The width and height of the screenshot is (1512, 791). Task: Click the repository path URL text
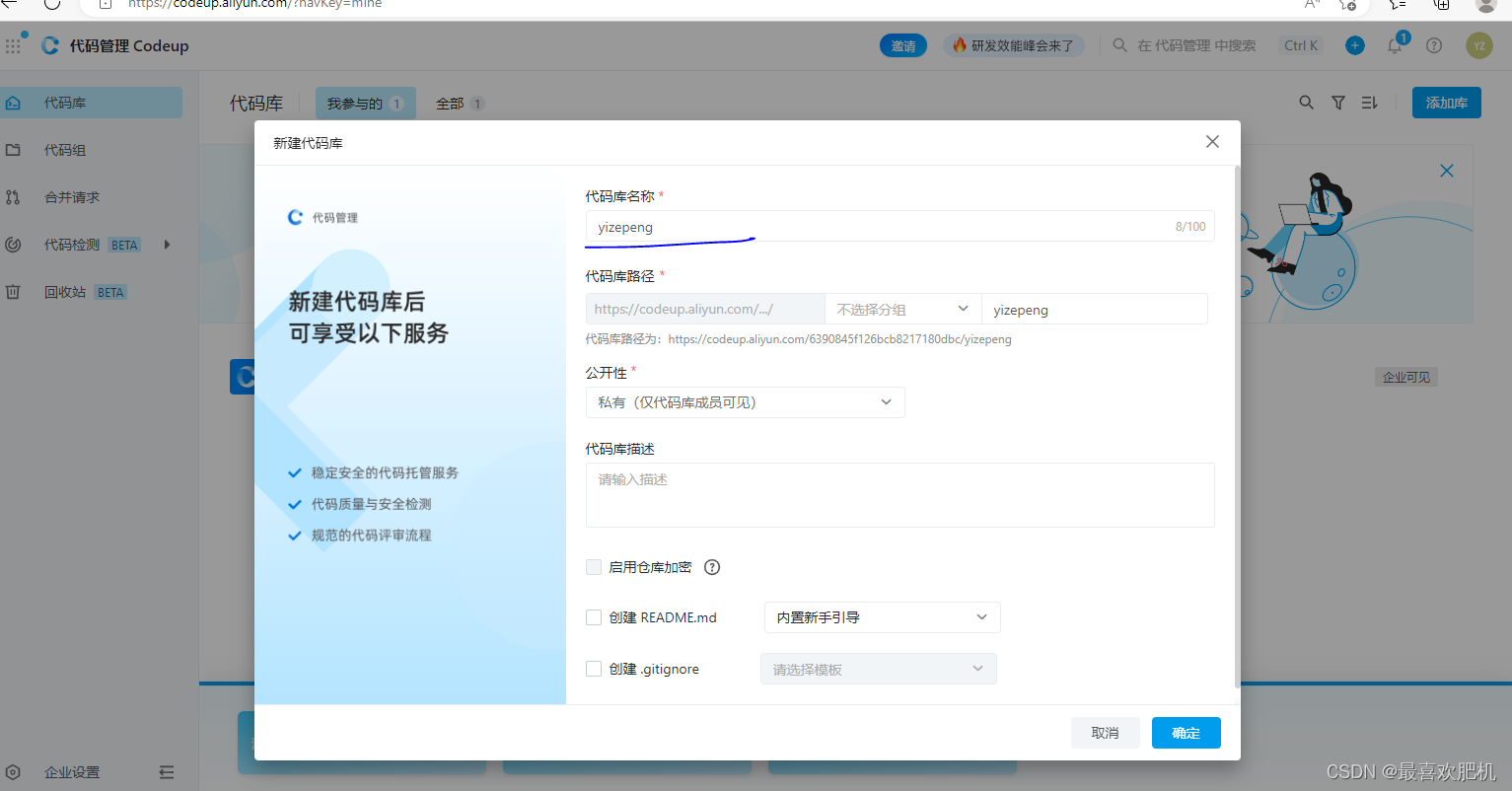[840, 339]
